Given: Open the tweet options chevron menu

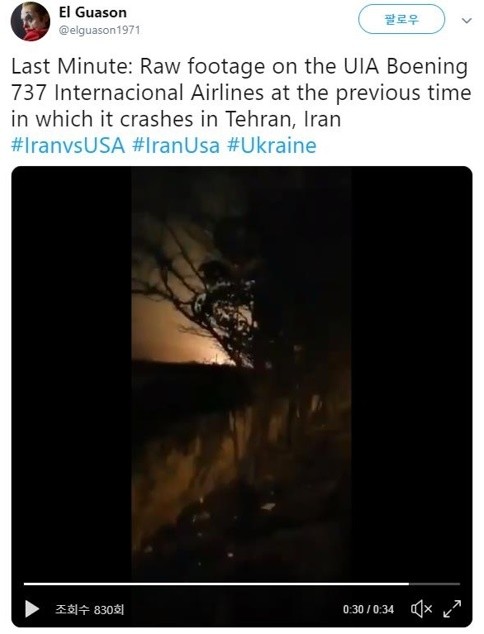Looking at the screenshot, I should click(467, 20).
